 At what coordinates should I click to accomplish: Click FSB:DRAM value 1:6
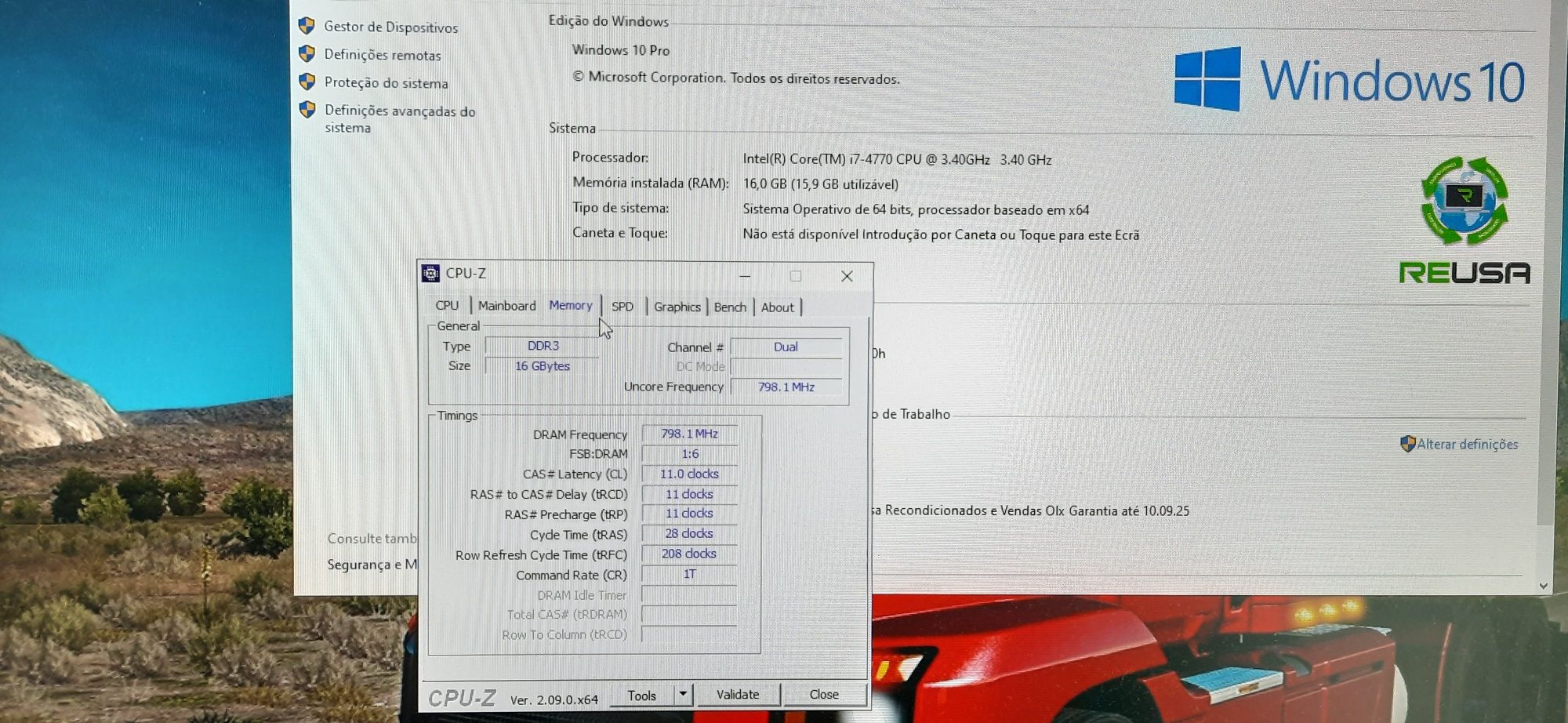point(690,454)
